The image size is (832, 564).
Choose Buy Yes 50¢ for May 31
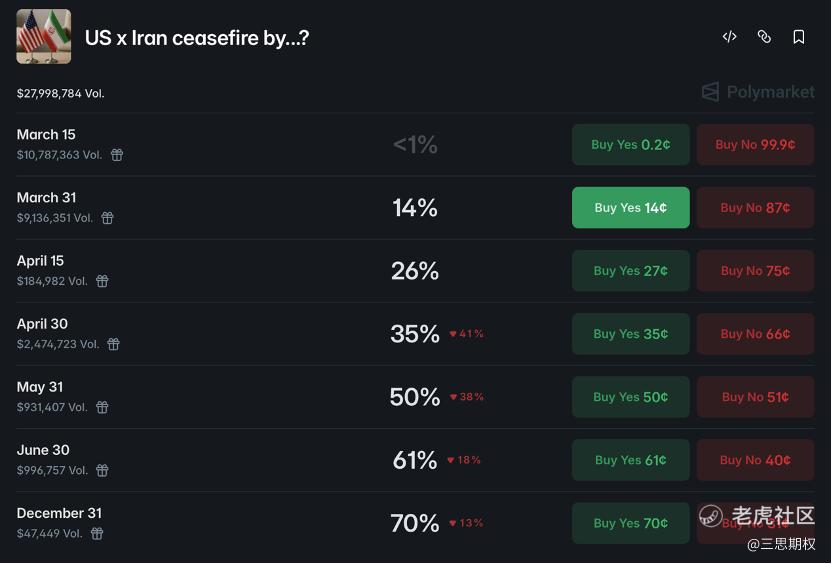(630, 397)
